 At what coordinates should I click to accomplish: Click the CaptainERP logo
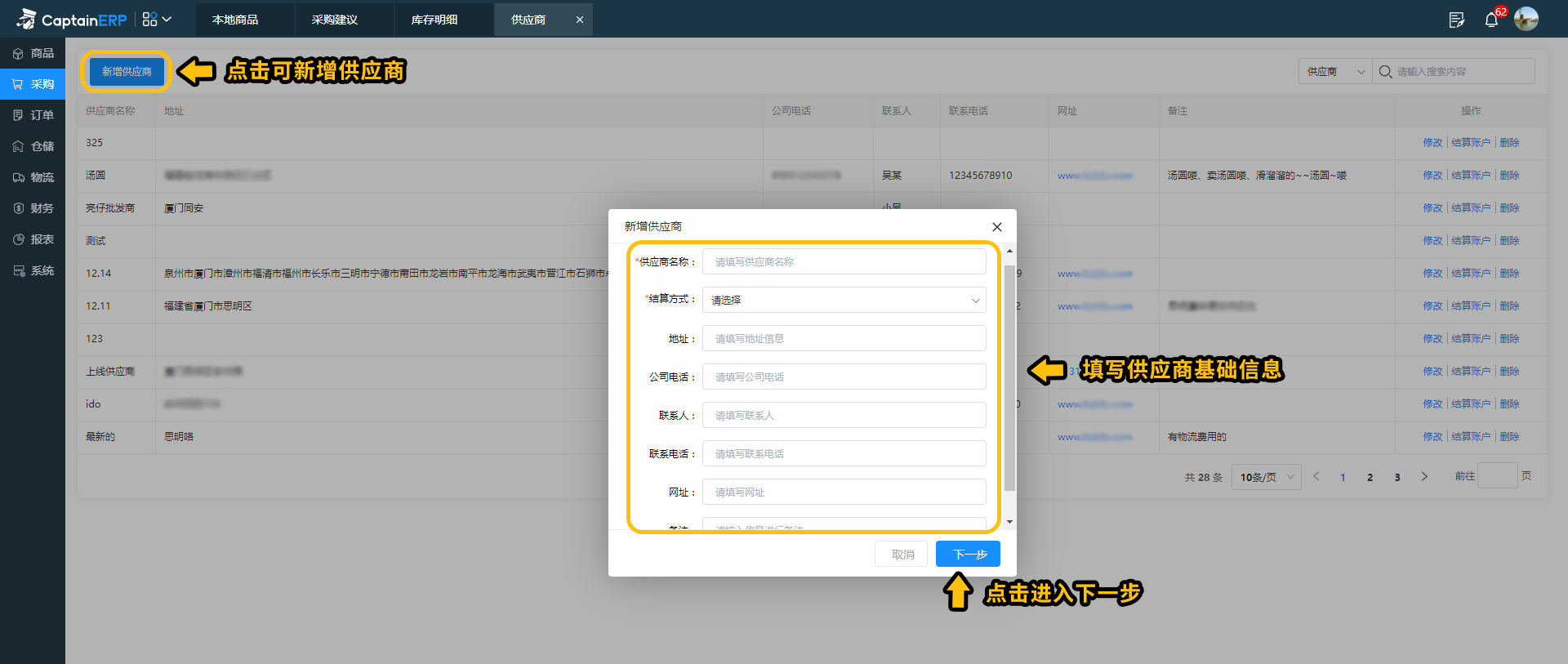click(72, 19)
